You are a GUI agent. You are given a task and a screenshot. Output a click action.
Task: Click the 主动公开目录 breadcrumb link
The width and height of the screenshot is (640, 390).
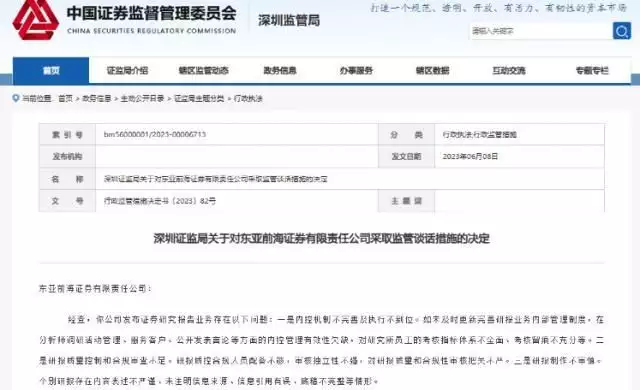click(142, 98)
